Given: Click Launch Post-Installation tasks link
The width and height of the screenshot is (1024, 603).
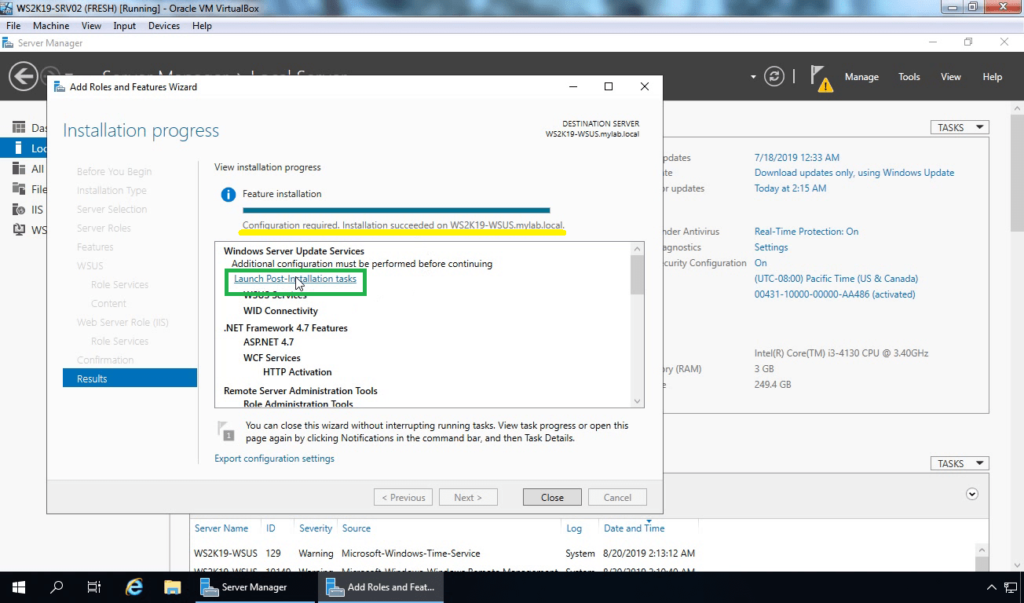Looking at the screenshot, I should click(295, 278).
